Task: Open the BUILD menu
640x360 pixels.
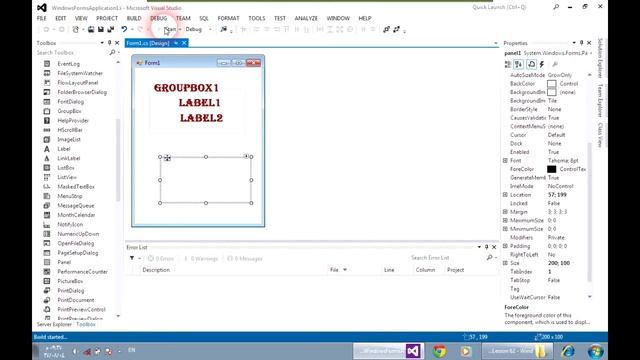Action: coord(134,18)
